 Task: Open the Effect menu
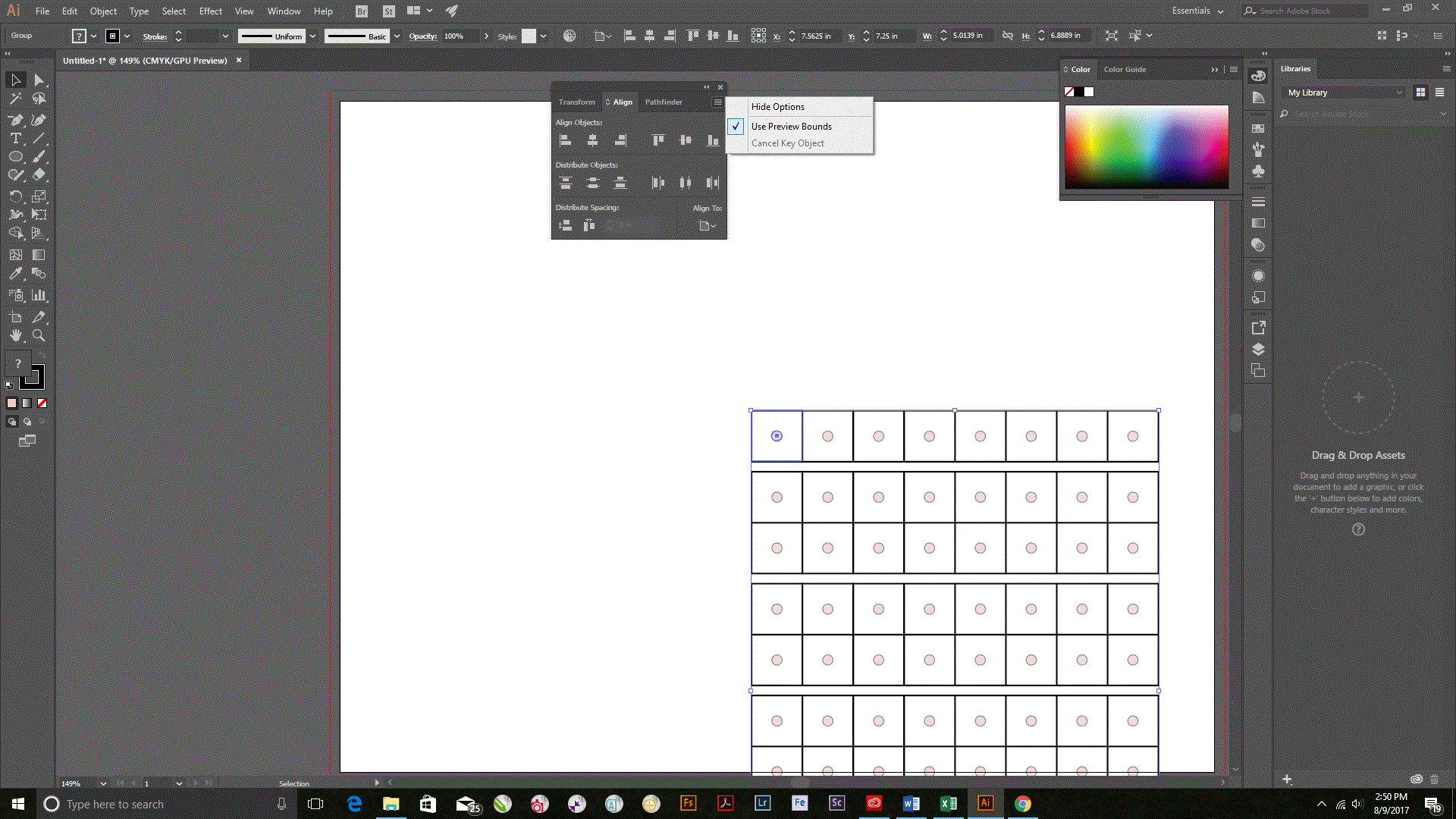coord(210,11)
